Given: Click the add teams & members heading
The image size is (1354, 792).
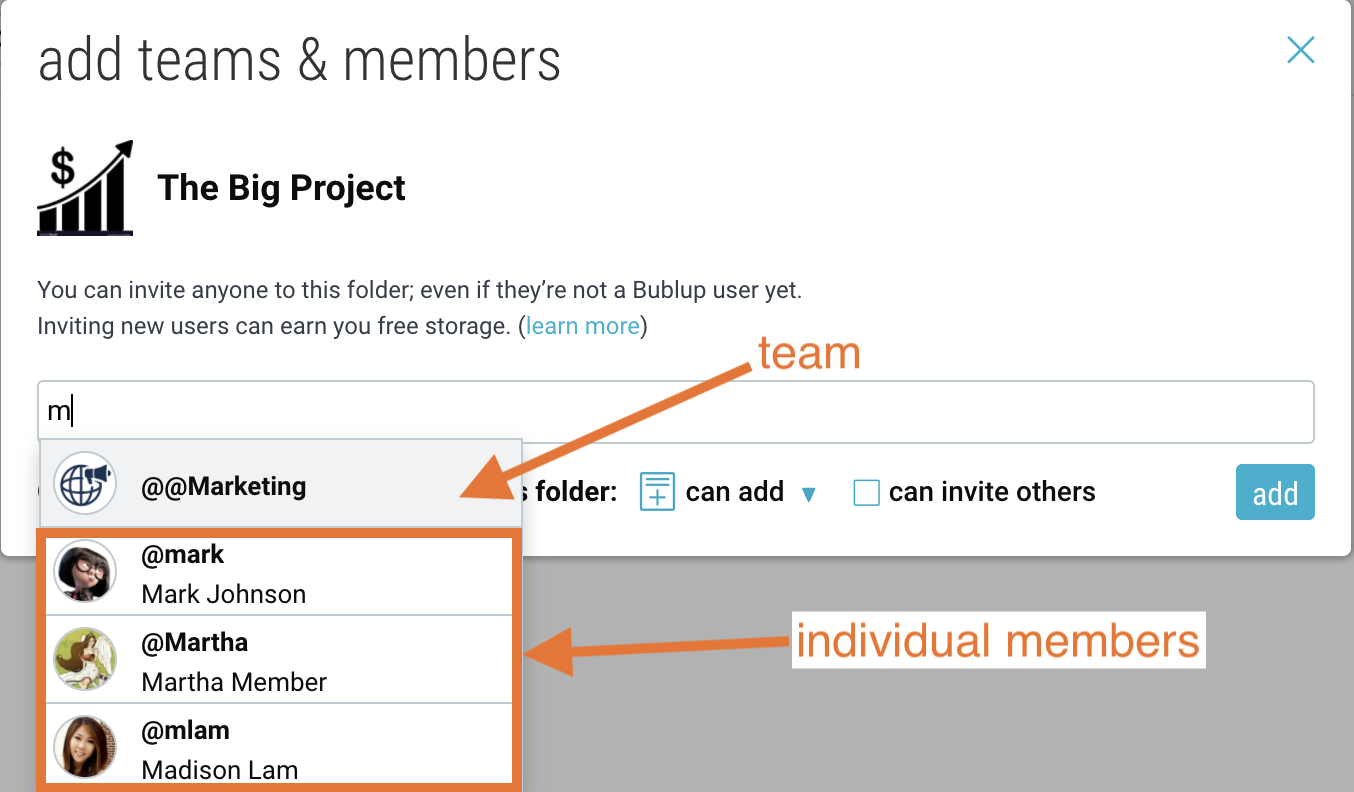Looking at the screenshot, I should tap(299, 59).
